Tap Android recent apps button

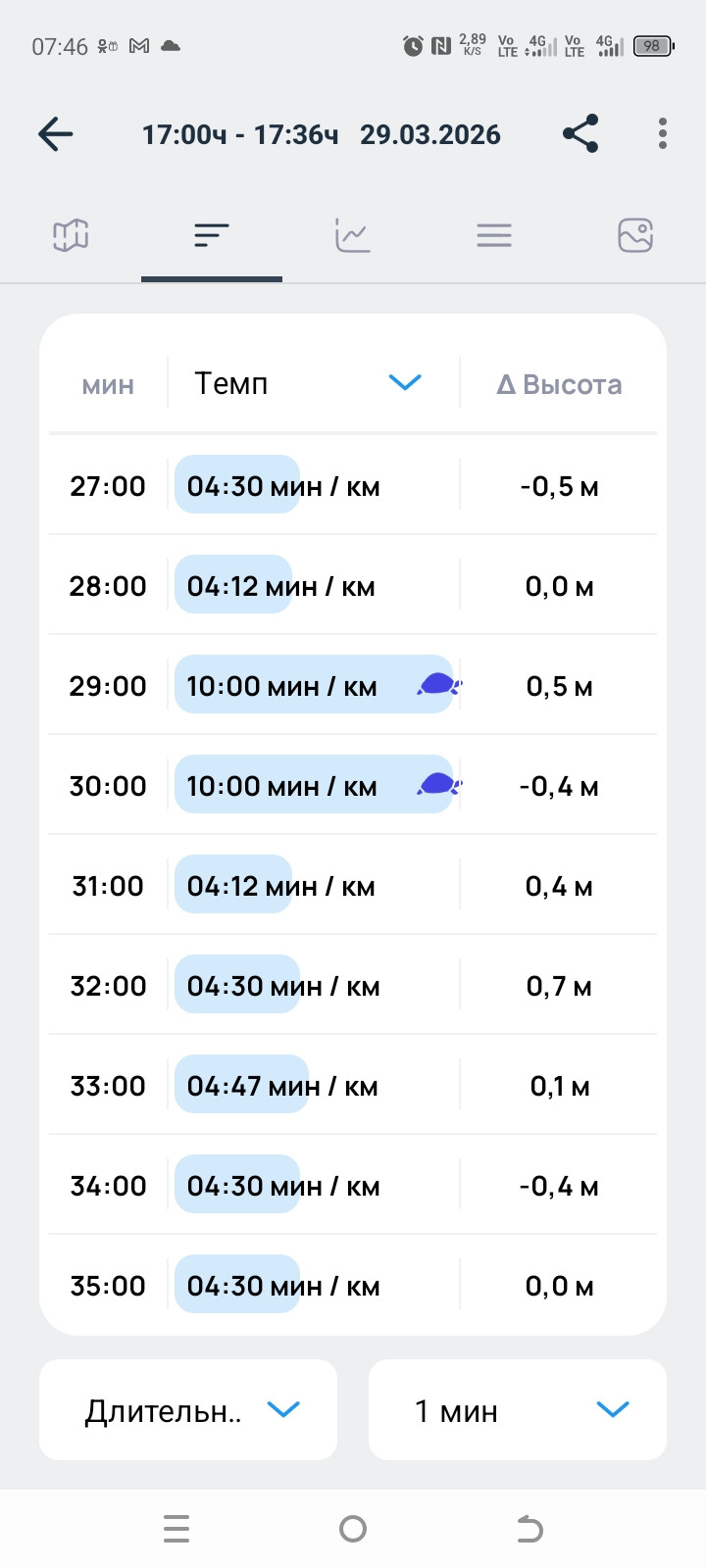coord(176,1529)
